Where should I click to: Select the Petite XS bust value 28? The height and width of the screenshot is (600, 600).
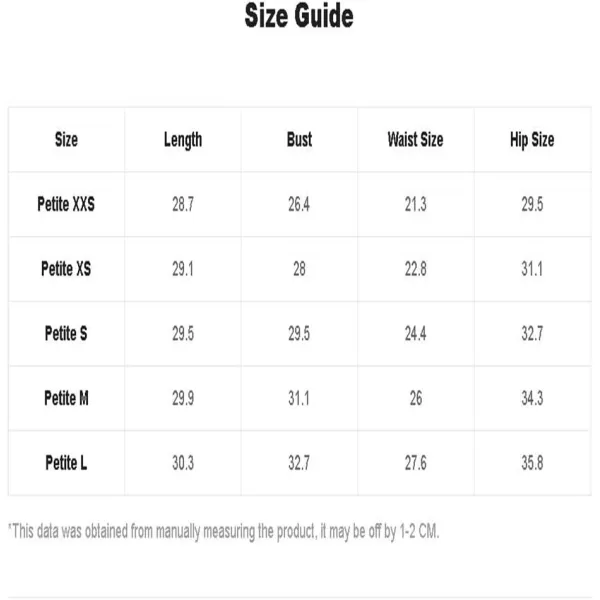pyautogui.click(x=299, y=269)
